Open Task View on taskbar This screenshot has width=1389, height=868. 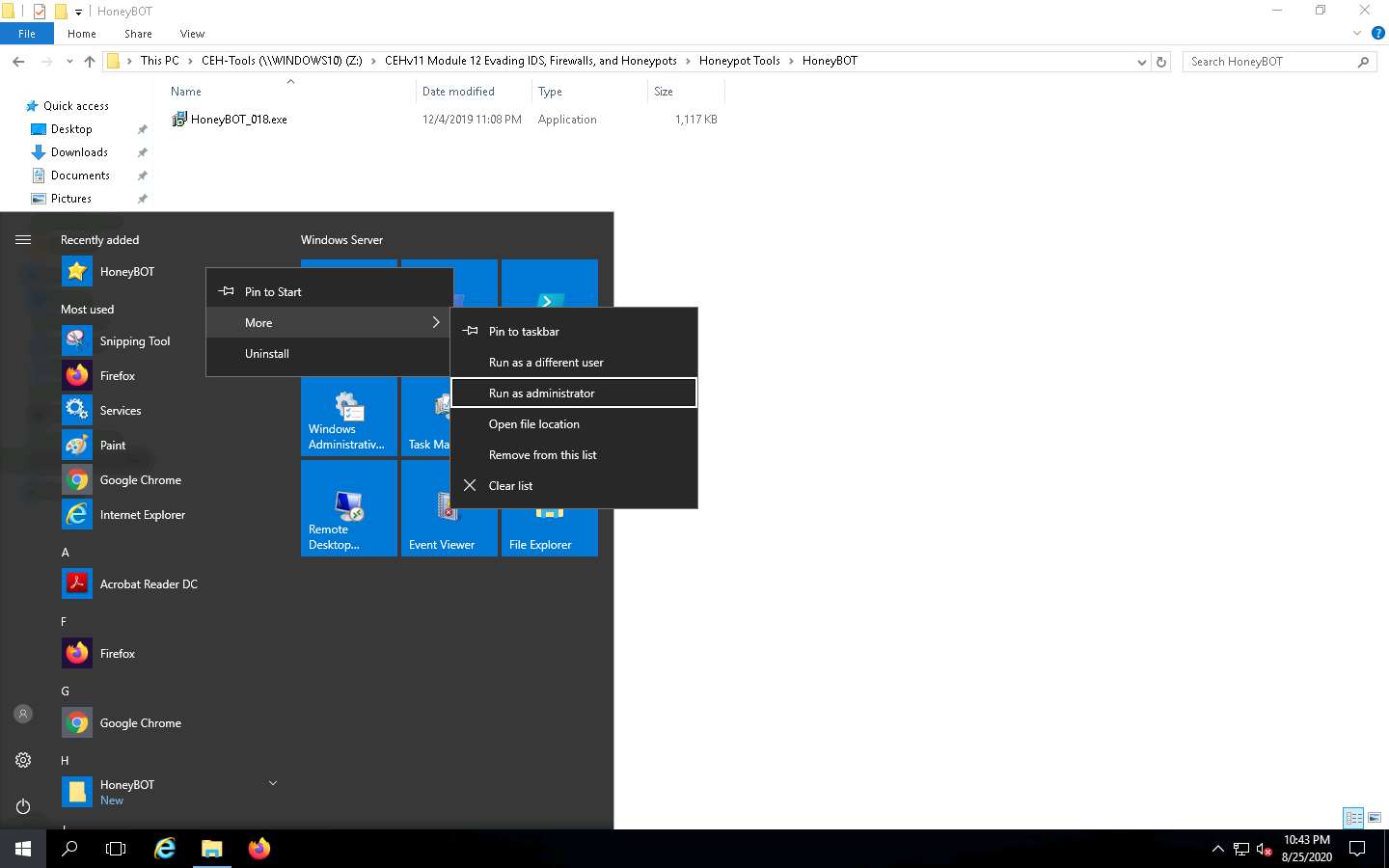[x=116, y=849]
